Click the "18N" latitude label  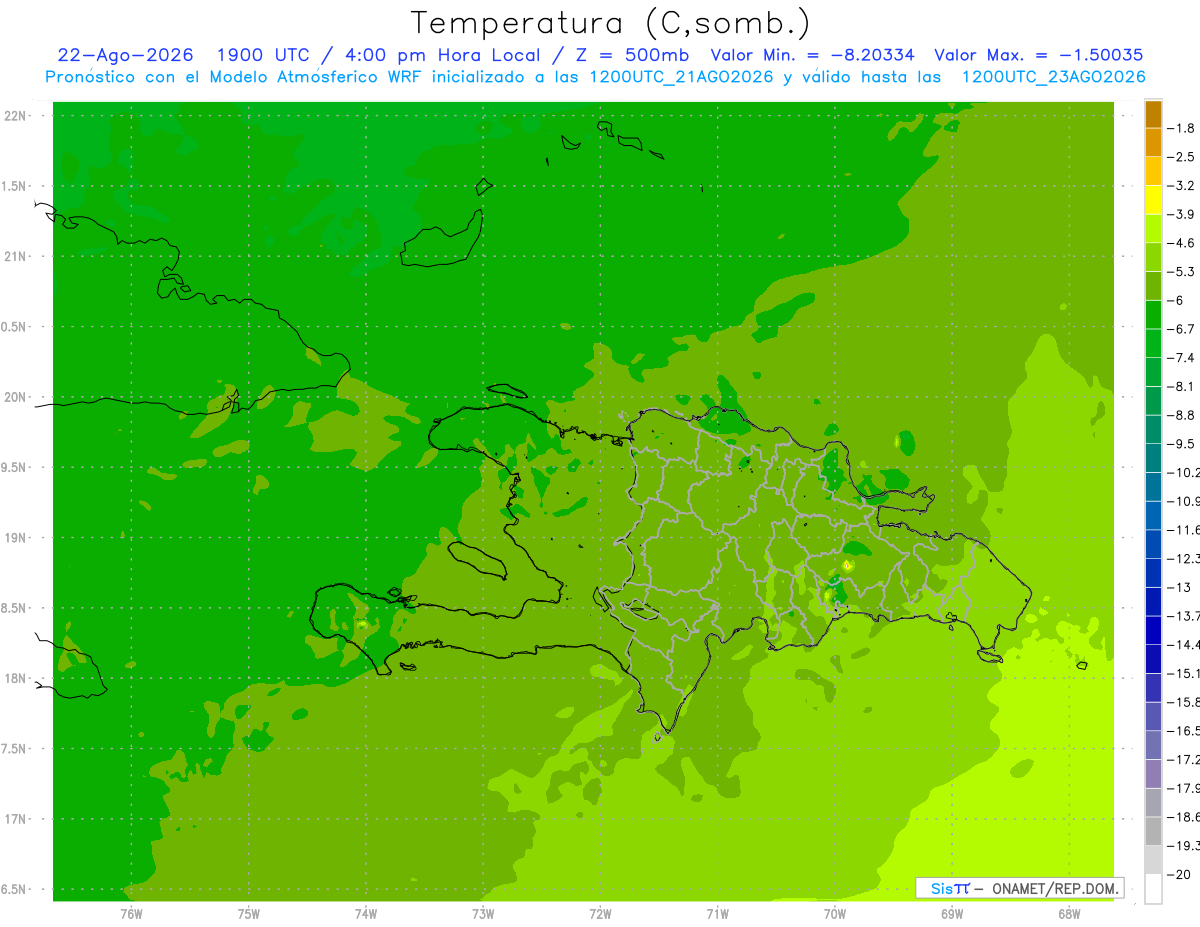point(15,678)
